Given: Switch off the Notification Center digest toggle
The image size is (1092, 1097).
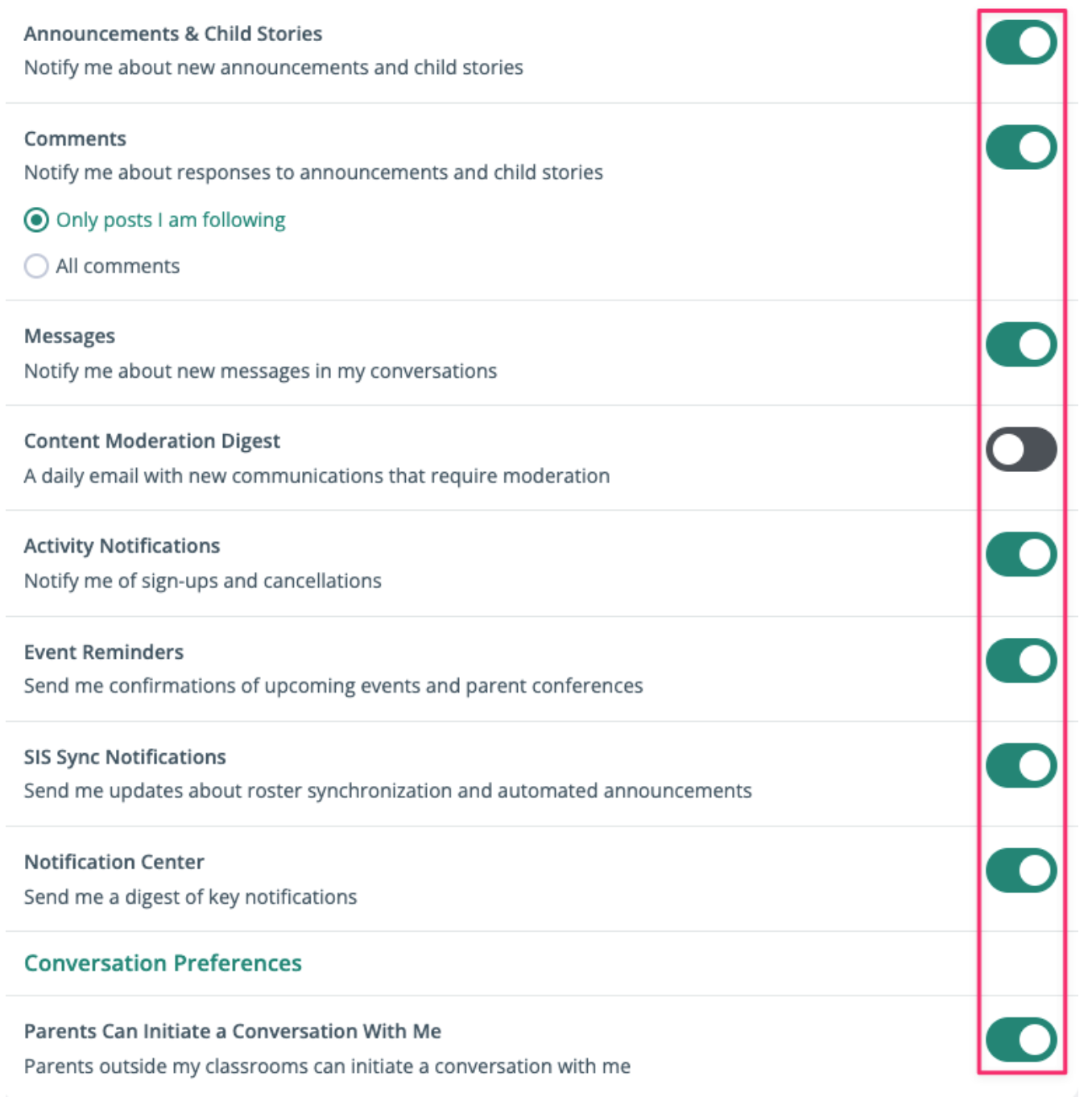Looking at the screenshot, I should pos(1020,871).
